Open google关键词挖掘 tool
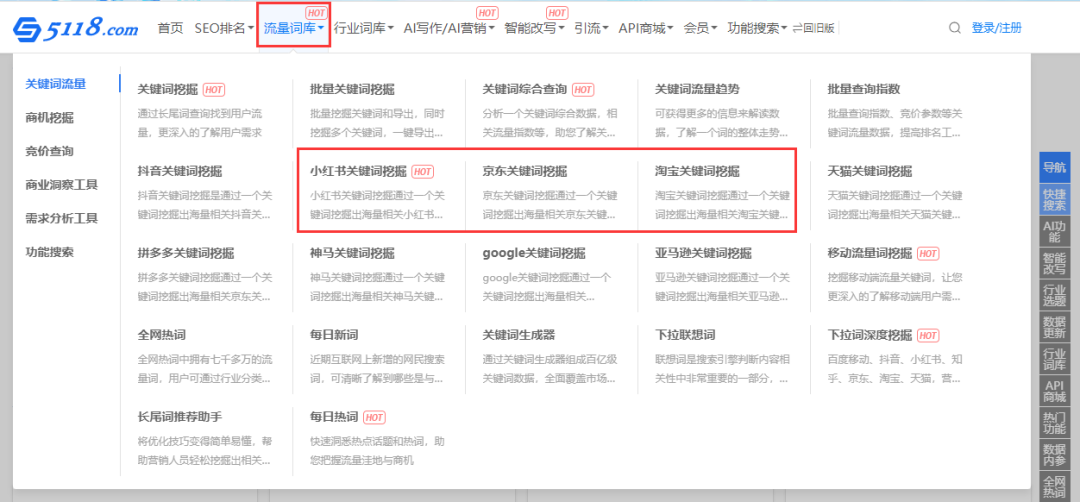This screenshot has width=1080, height=502. (534, 253)
